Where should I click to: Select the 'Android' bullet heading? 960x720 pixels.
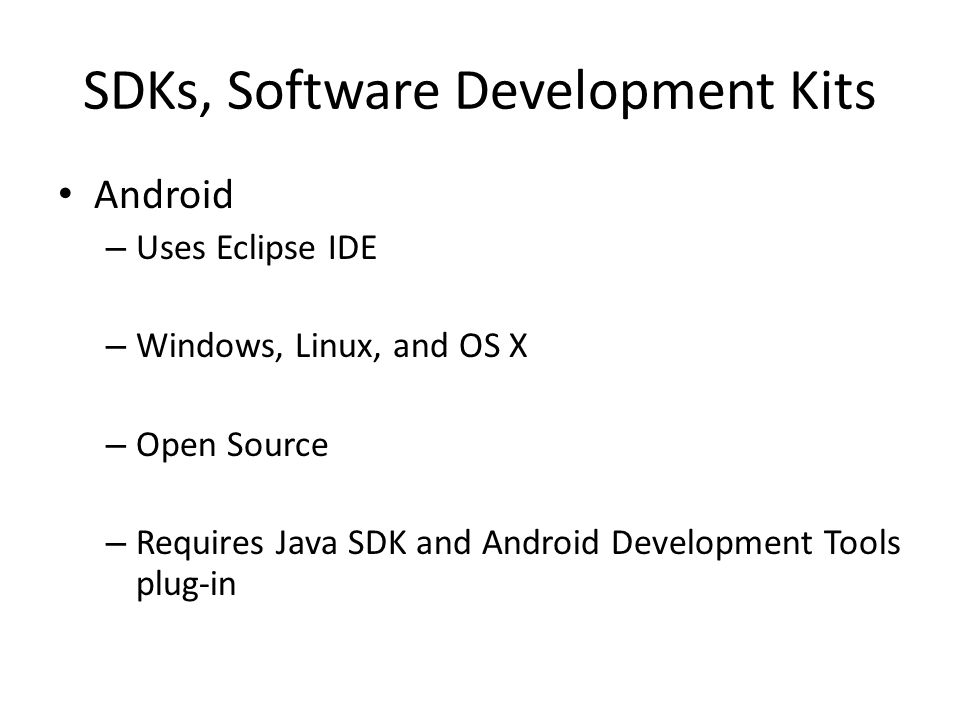pyautogui.click(x=163, y=195)
